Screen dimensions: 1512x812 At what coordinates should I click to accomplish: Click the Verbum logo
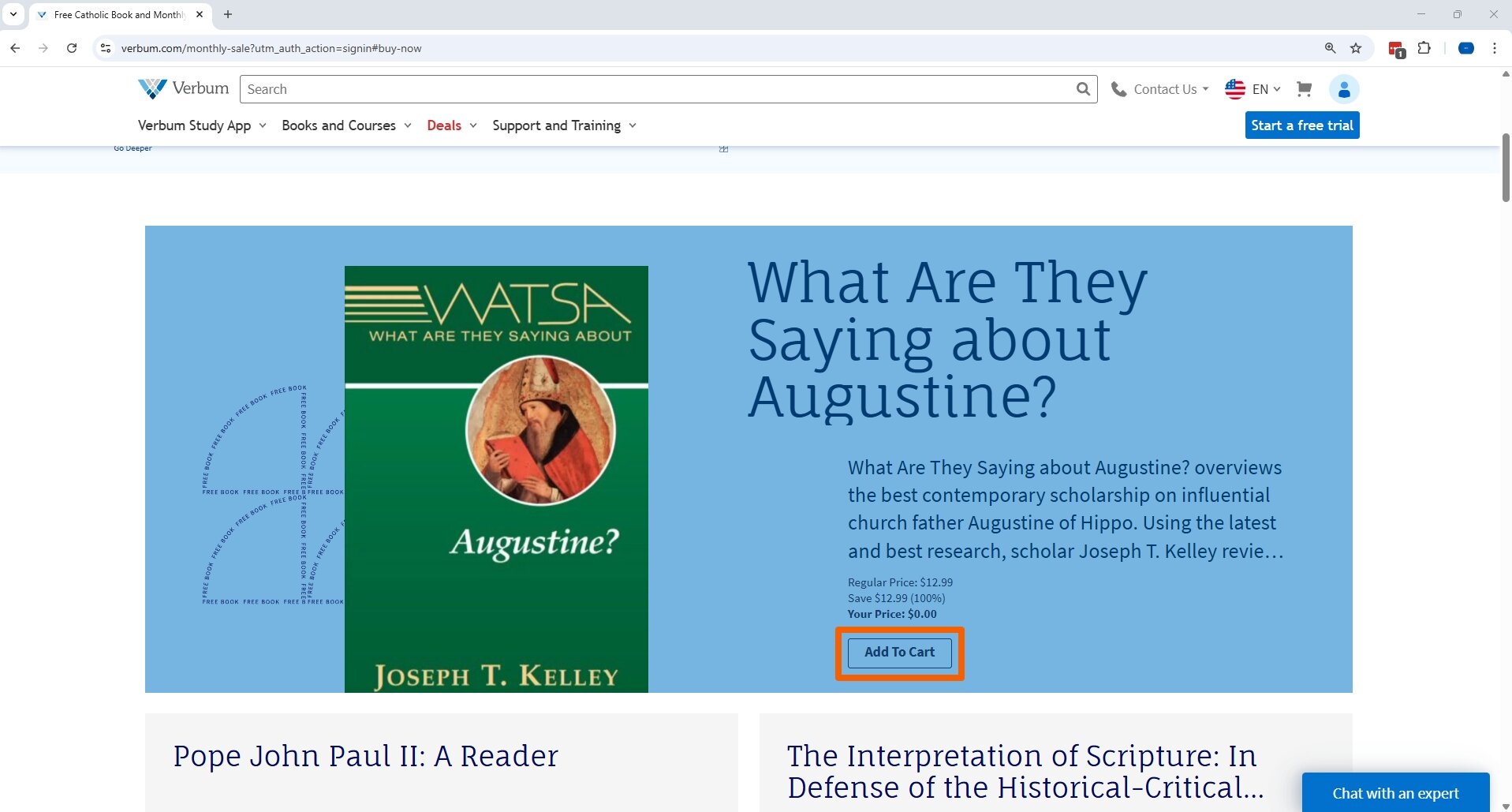[x=183, y=88]
